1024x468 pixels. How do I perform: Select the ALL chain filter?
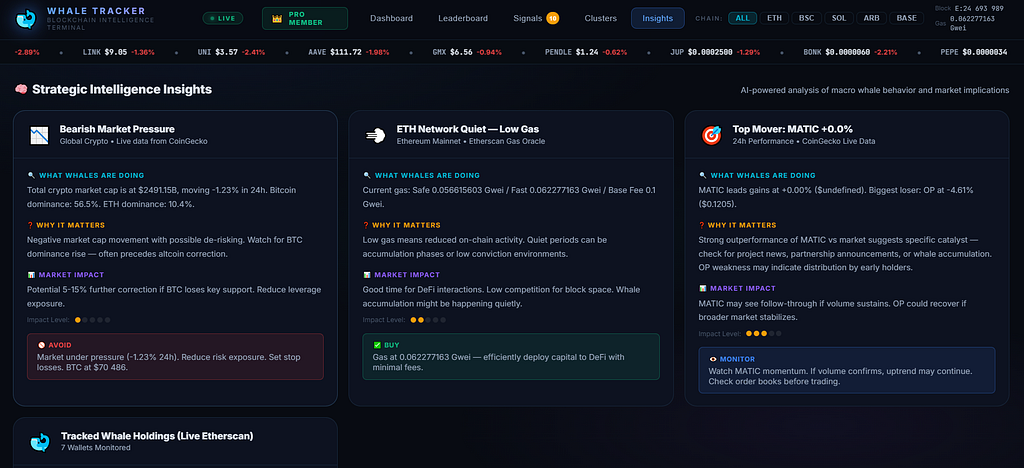743,18
